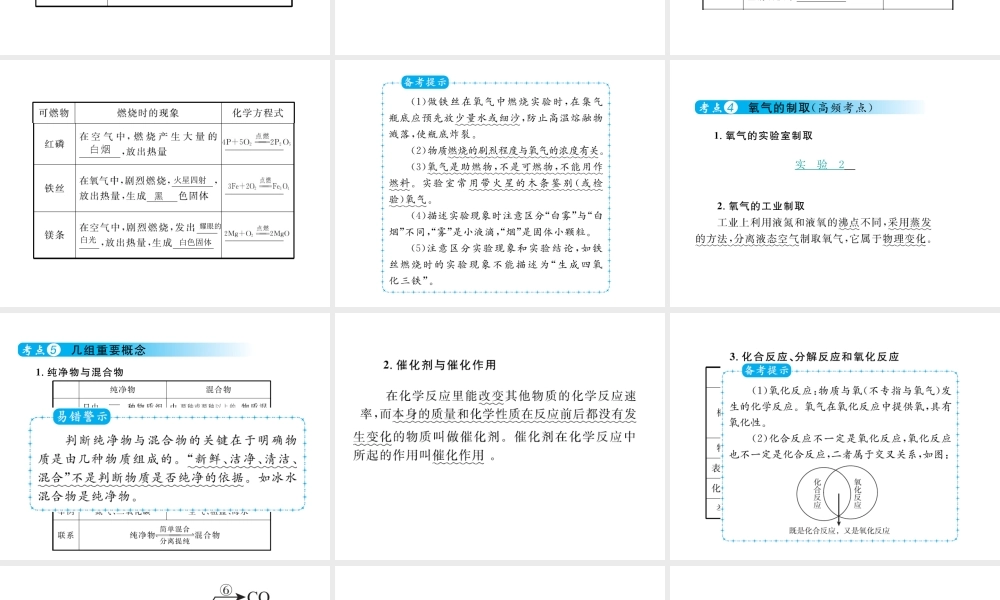
Task: Click the '混合物' column header
Action: click(x=218, y=389)
